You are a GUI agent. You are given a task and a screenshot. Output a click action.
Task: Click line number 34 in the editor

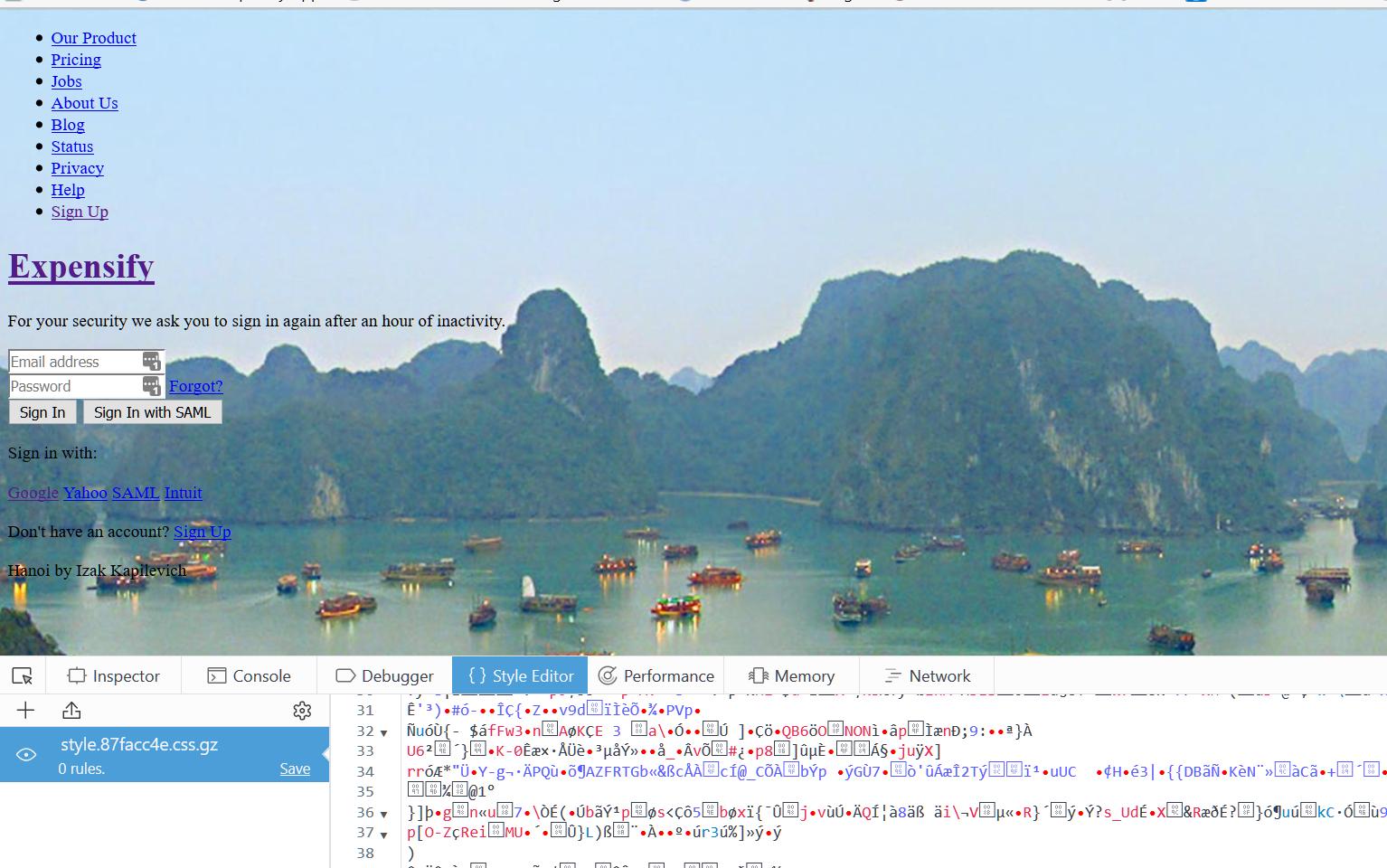coord(364,771)
